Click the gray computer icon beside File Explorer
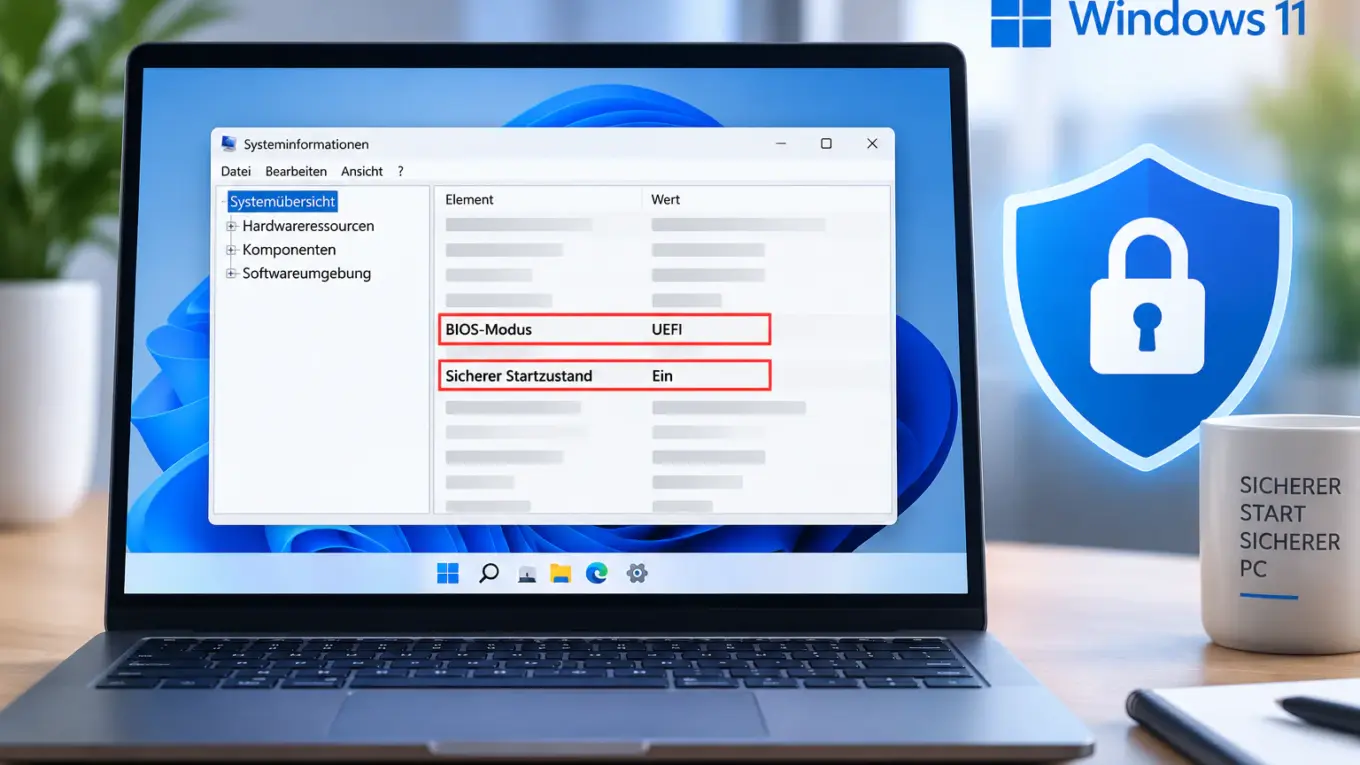 527,574
